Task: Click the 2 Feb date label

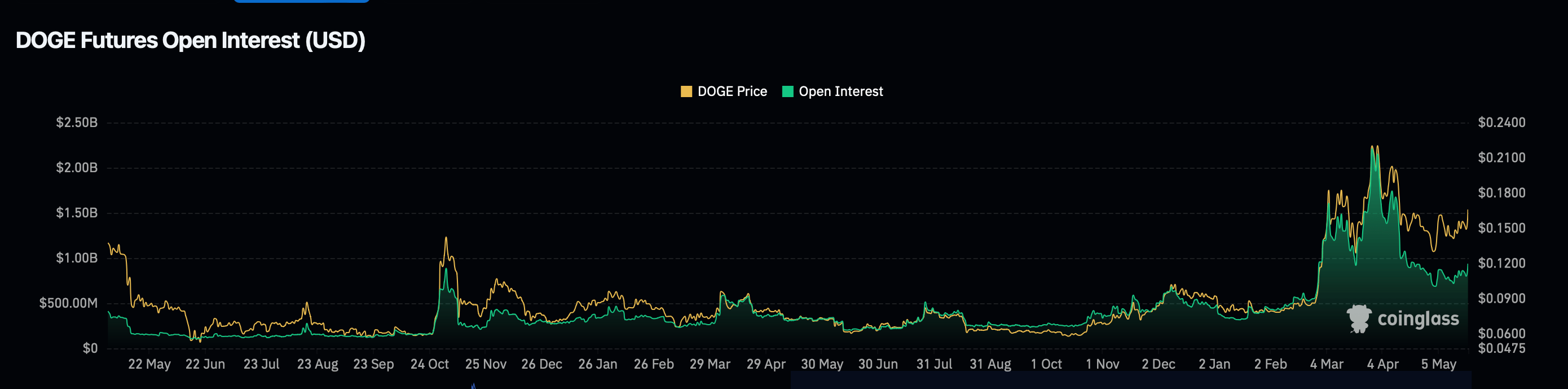Action: [1270, 364]
